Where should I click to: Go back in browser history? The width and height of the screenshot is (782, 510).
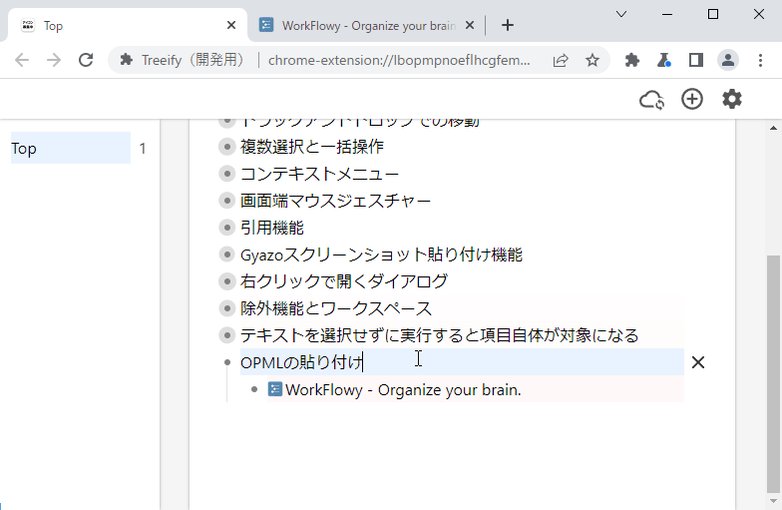[21, 60]
